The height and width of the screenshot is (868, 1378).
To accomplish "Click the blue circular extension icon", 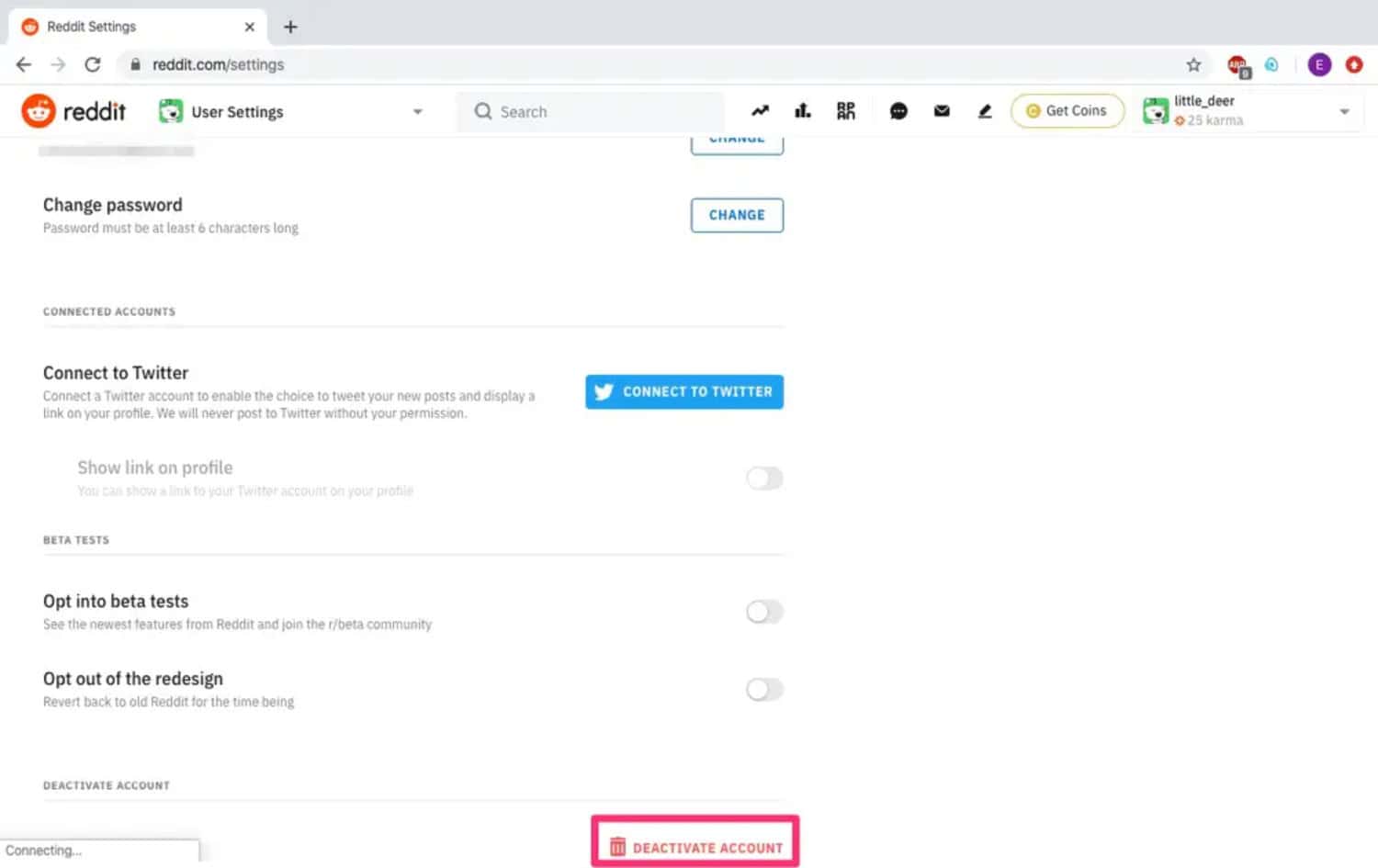I will (1271, 64).
